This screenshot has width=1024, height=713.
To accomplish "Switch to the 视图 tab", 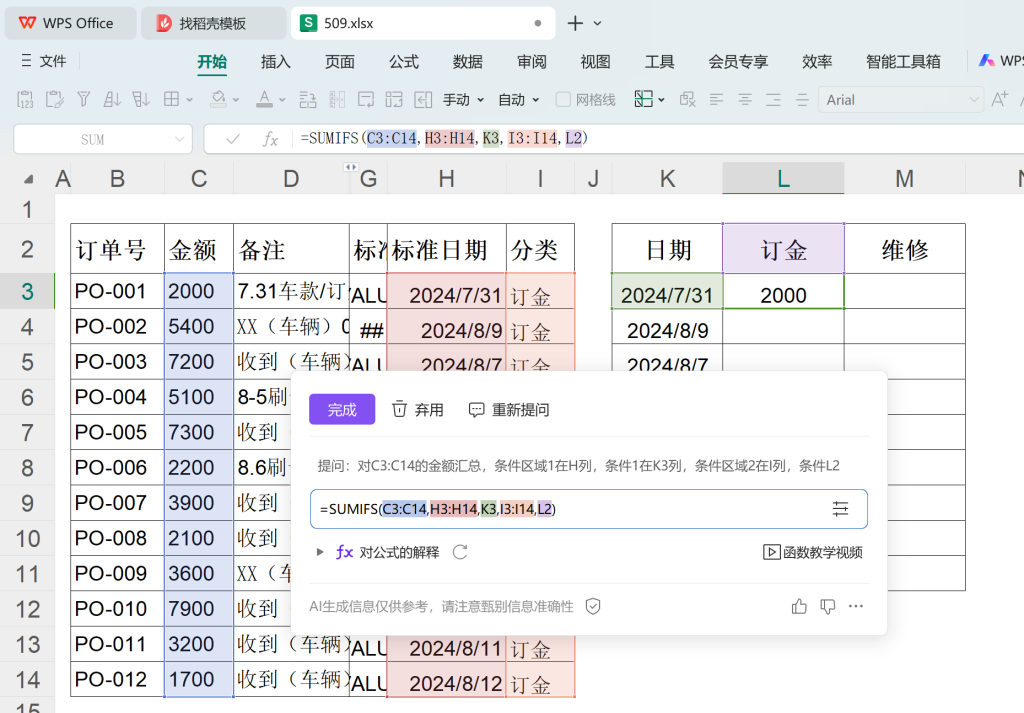I will tap(596, 62).
